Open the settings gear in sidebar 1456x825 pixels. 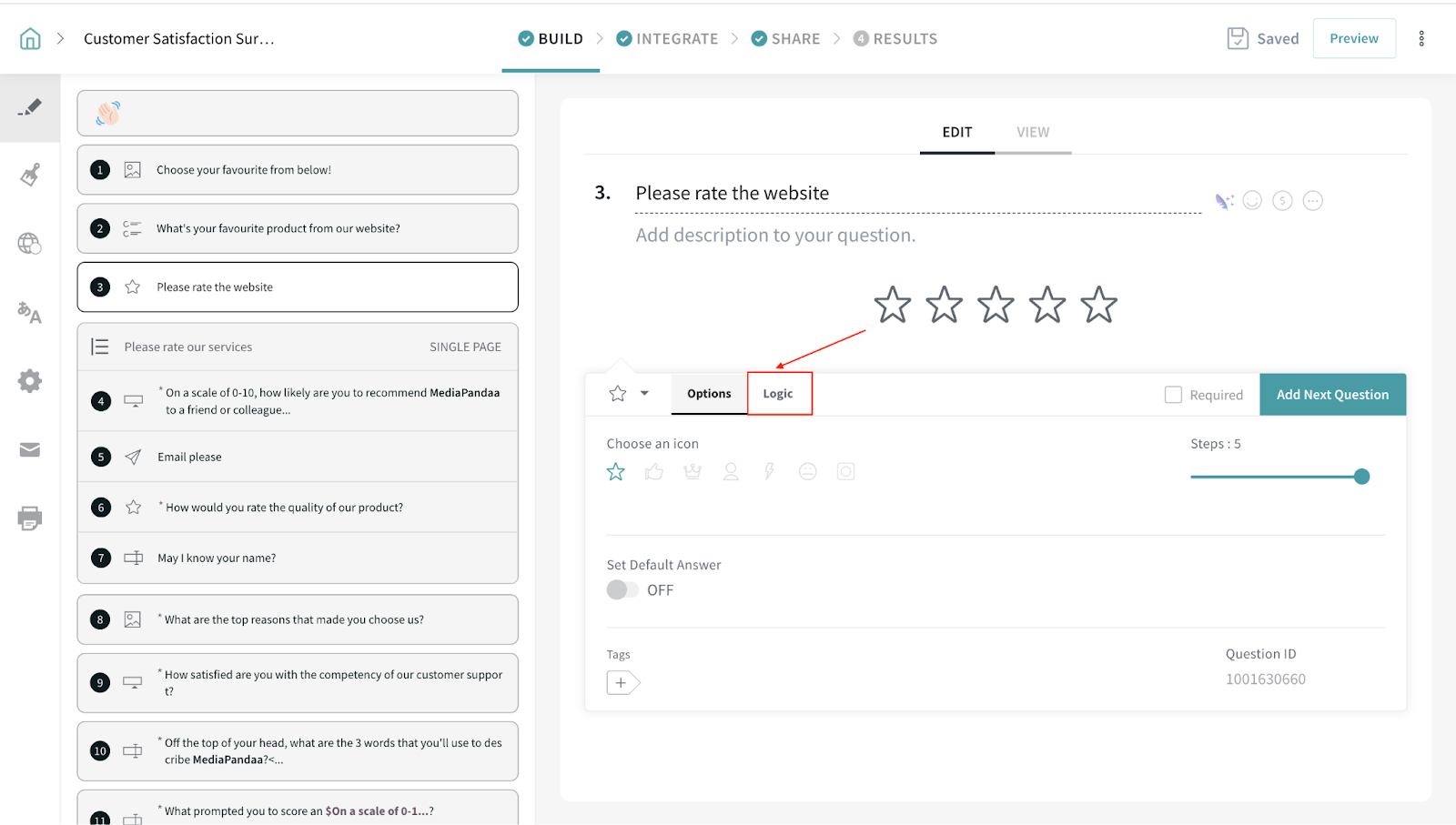(30, 381)
